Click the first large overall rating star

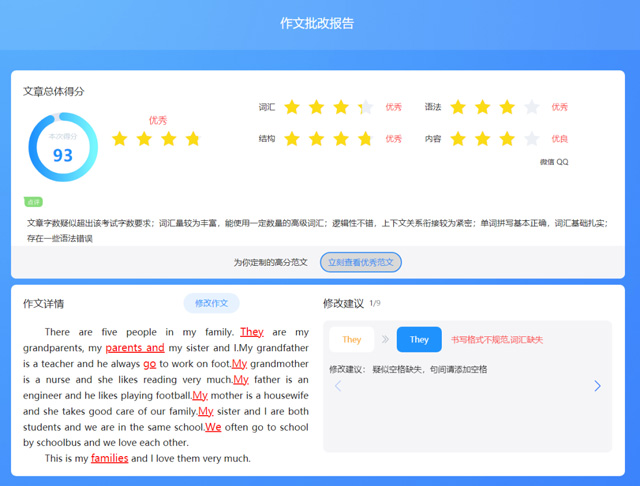click(120, 139)
